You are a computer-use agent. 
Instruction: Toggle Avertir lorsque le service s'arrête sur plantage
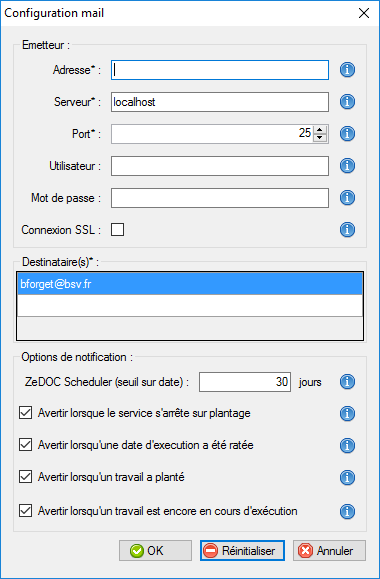pyautogui.click(x=25, y=413)
